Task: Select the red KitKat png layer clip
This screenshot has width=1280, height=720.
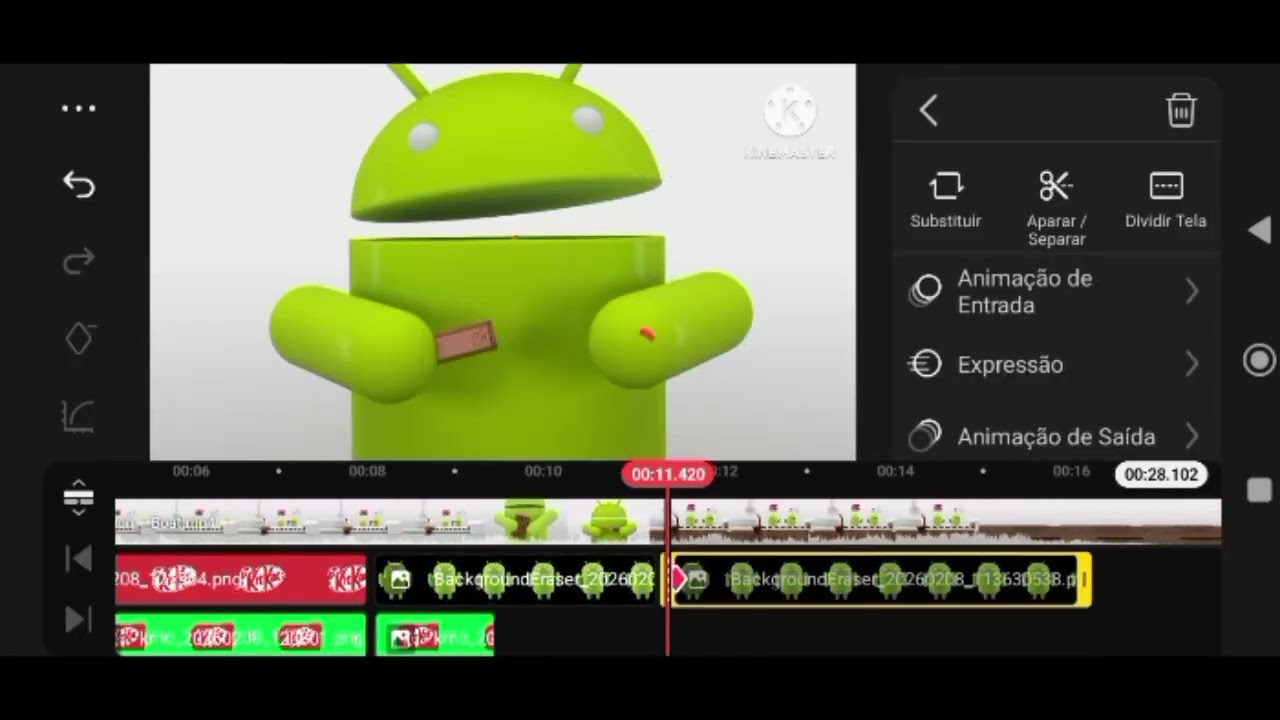Action: [x=241, y=579]
